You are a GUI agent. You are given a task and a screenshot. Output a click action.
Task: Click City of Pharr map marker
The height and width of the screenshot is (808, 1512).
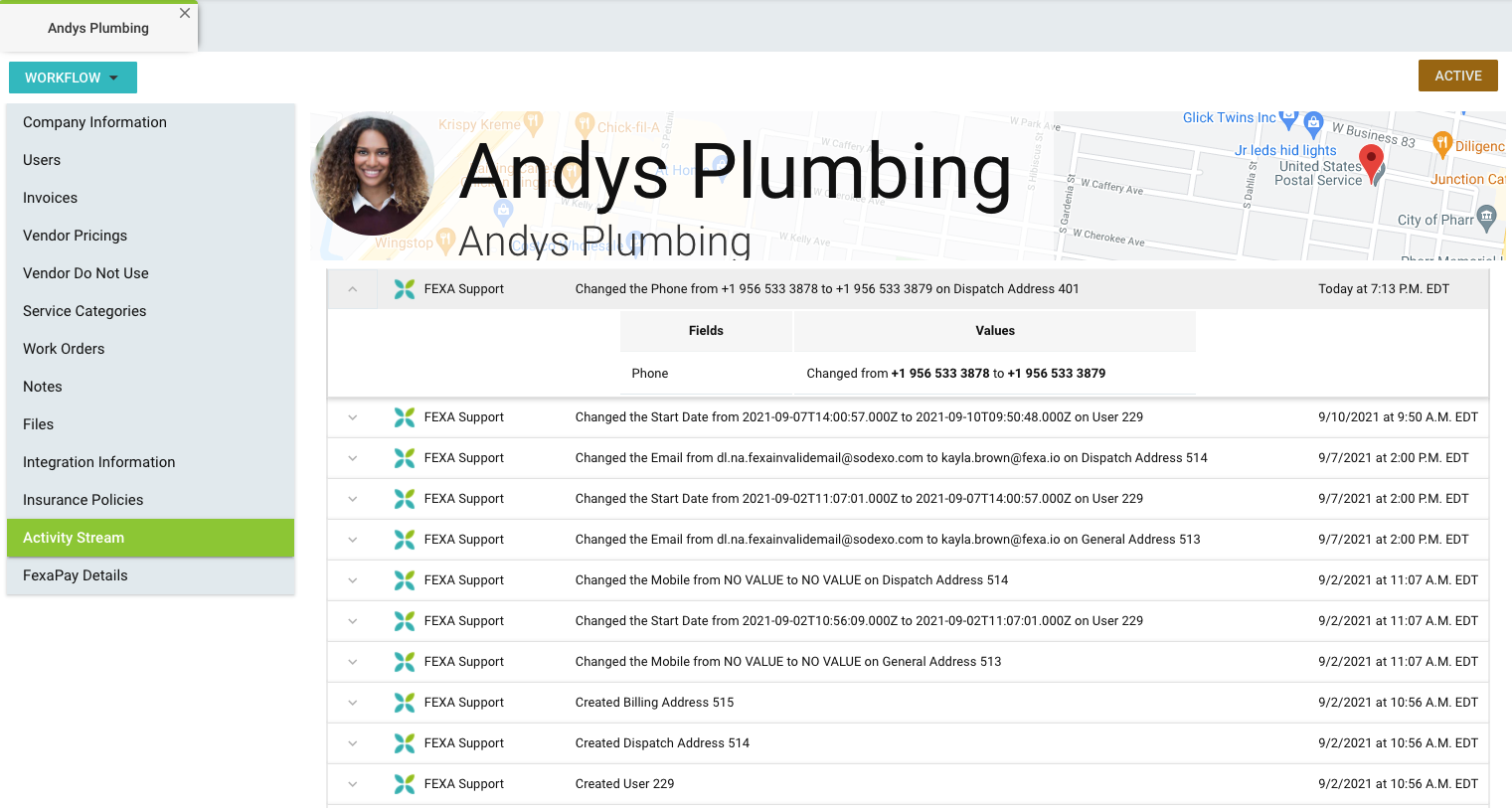[1486, 219]
